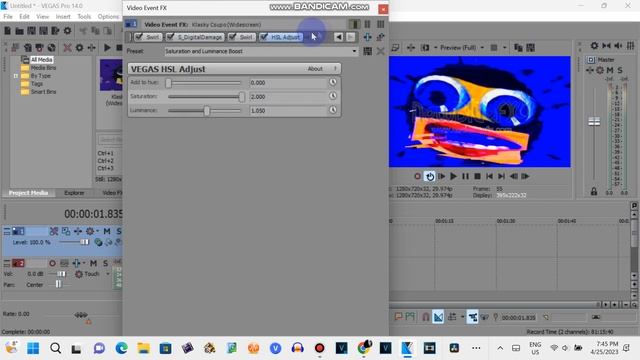The height and width of the screenshot is (360, 640).
Task: Remove selected plug-in from the FX chain
Action: (380, 37)
